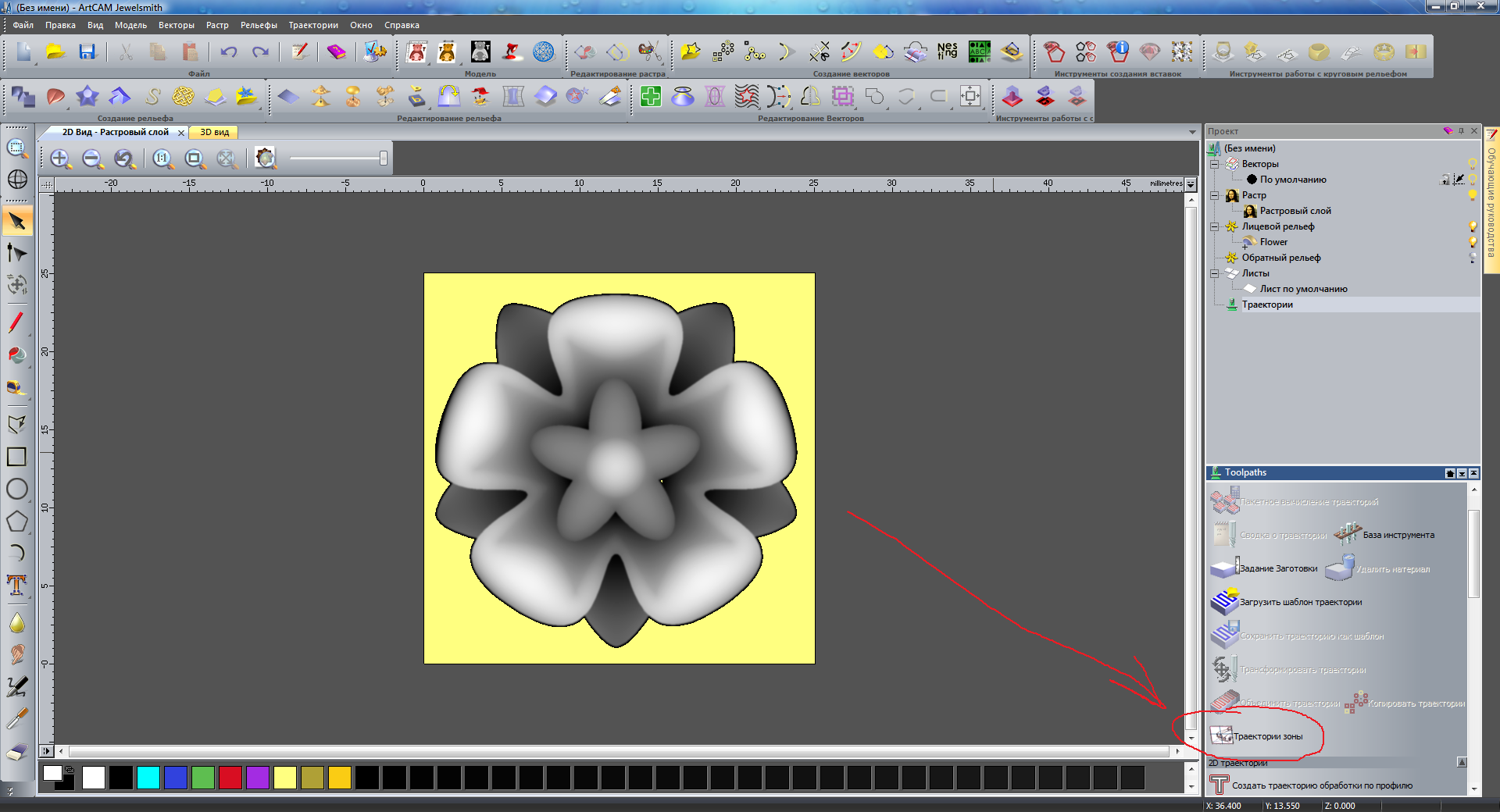Image resolution: width=1500 pixels, height=812 pixels.
Task: Save the model with the floppy disk icon
Action: coord(87,52)
